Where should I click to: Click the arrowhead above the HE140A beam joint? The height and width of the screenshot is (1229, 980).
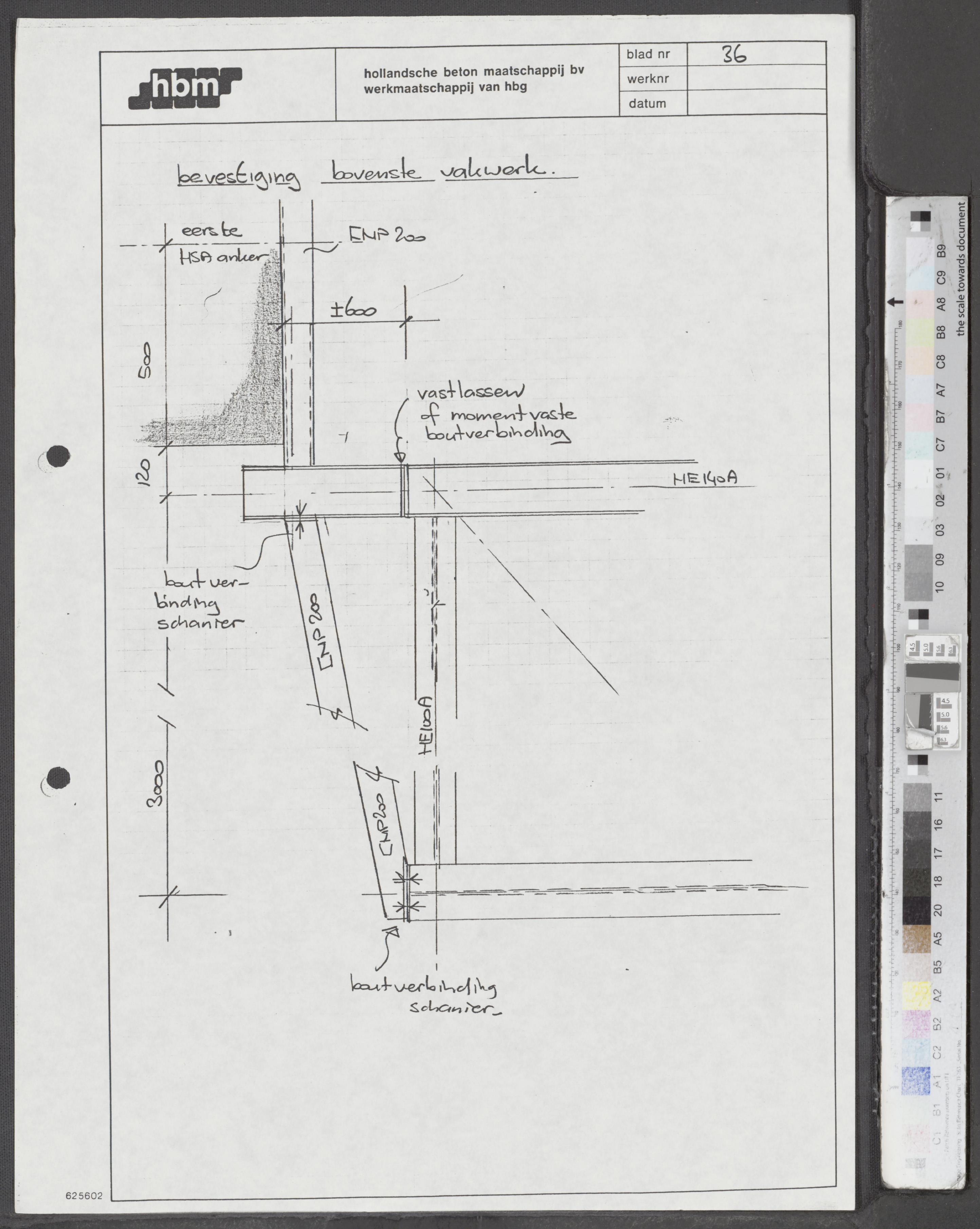tap(400, 457)
